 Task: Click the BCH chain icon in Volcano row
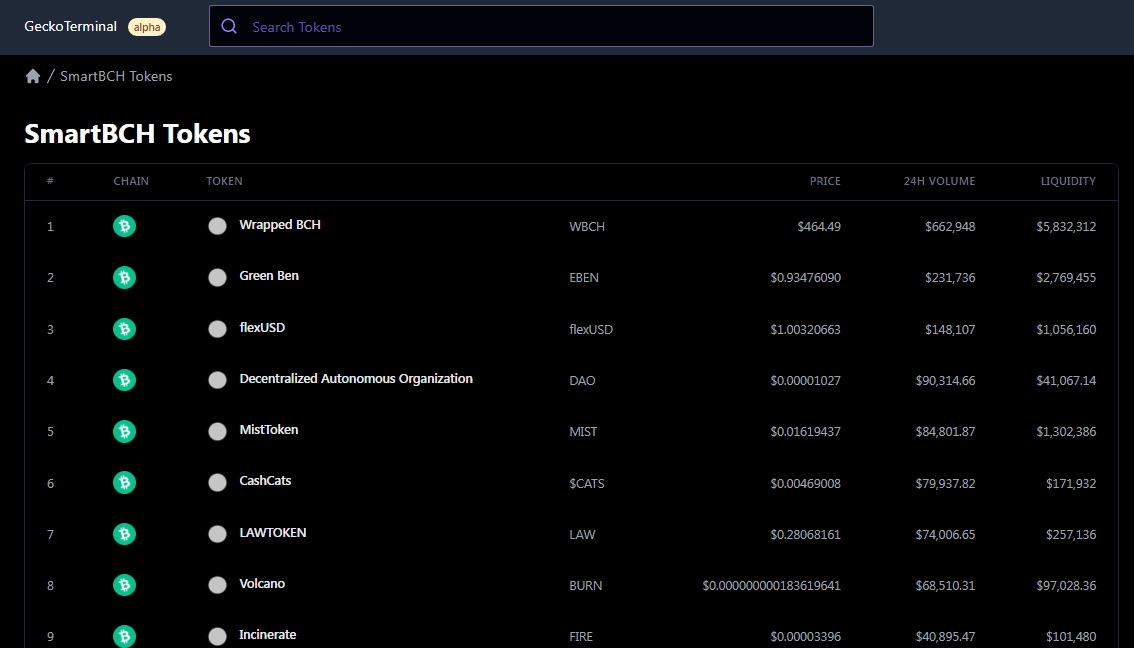pos(124,585)
